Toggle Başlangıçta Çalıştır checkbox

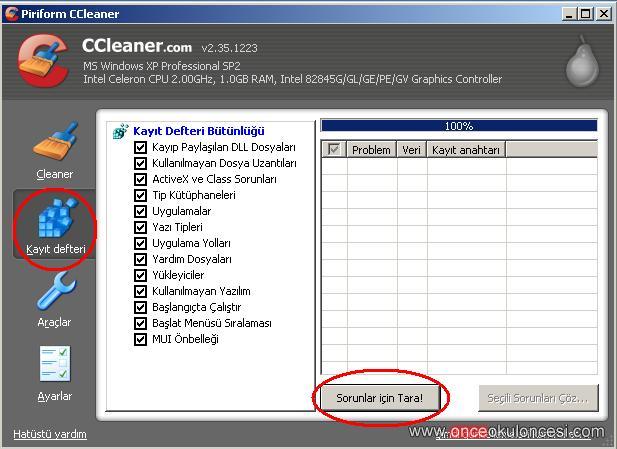(x=140, y=307)
